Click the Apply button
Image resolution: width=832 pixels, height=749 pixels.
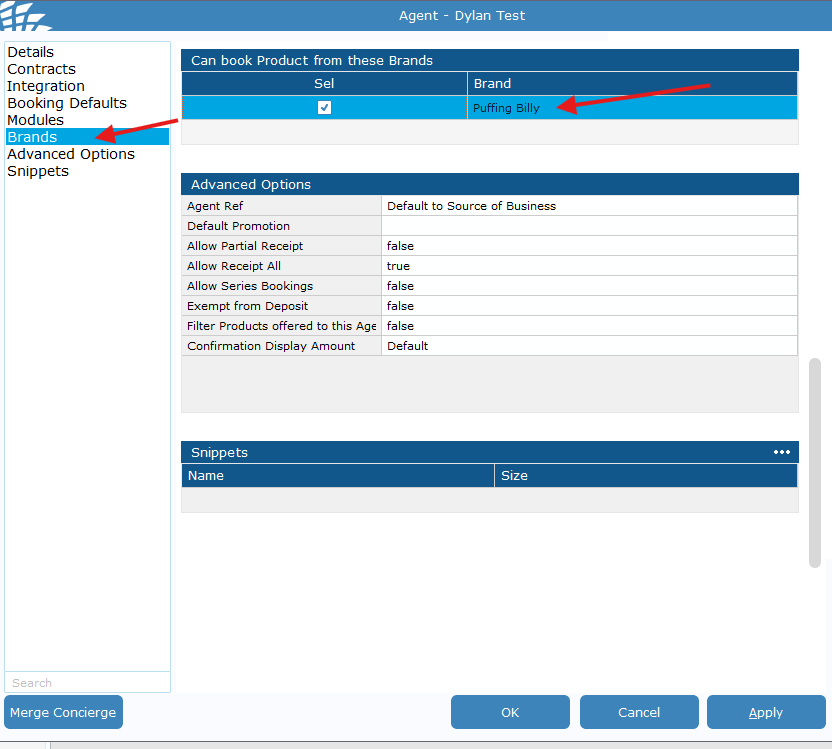click(x=766, y=713)
